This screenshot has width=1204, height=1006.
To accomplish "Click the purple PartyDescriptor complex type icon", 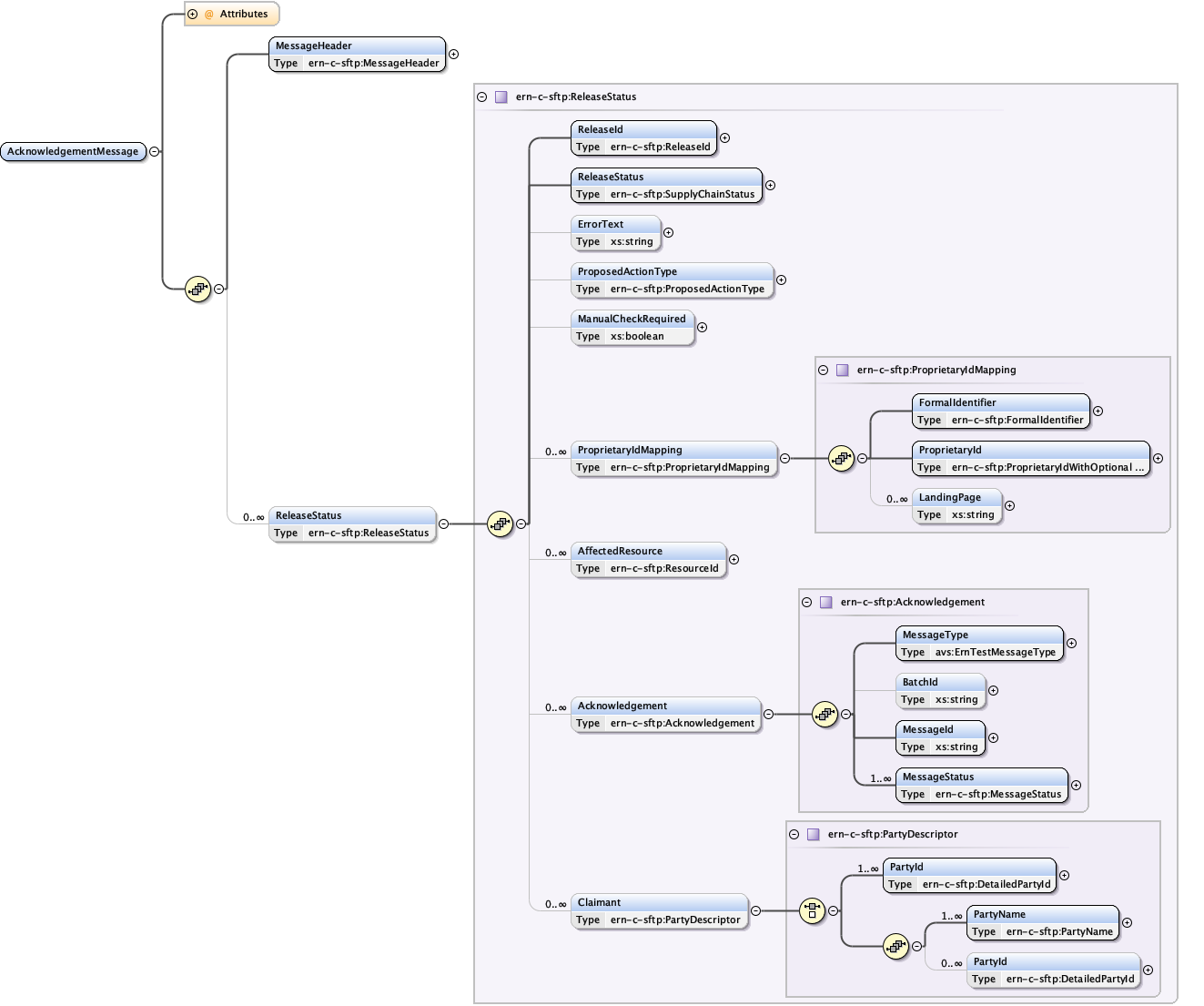I will tap(814, 834).
